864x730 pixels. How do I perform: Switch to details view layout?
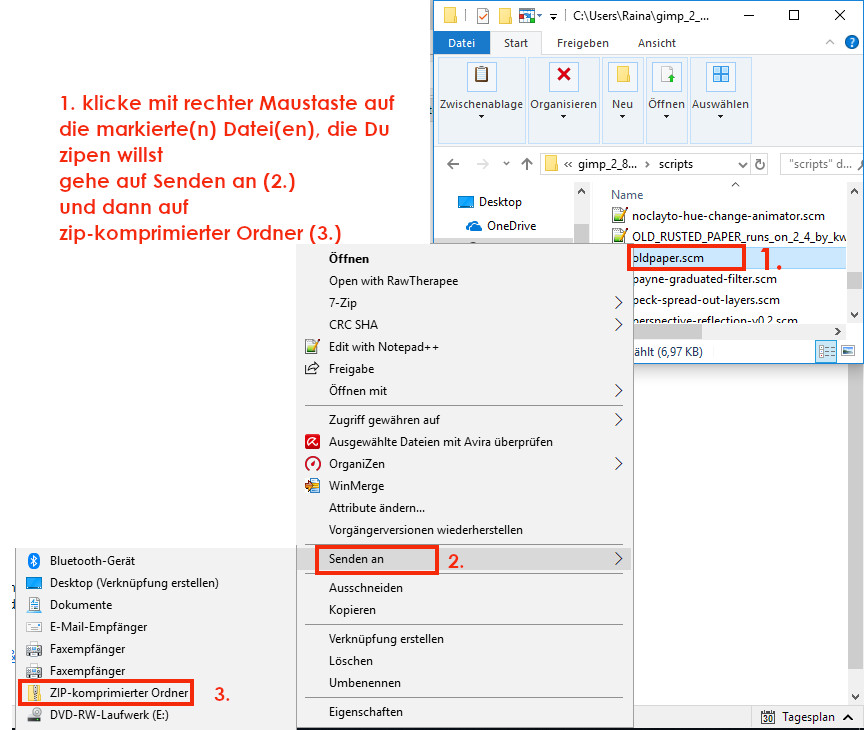point(826,351)
